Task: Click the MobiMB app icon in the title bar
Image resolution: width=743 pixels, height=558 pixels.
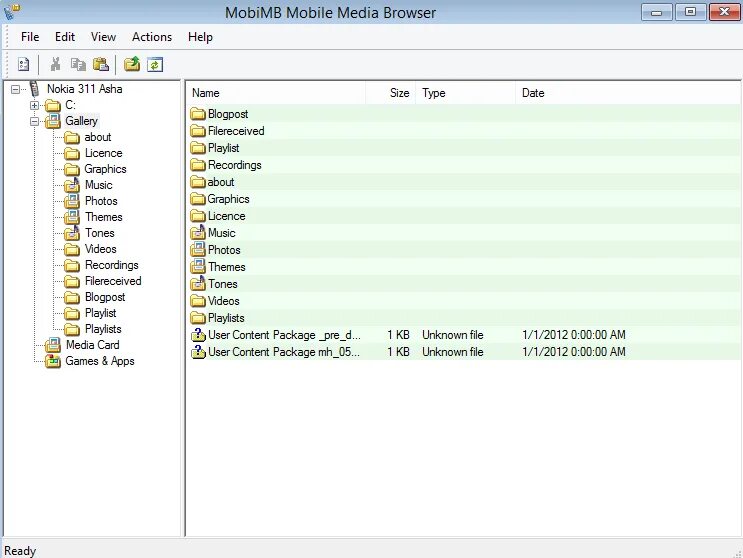Action: [12, 11]
